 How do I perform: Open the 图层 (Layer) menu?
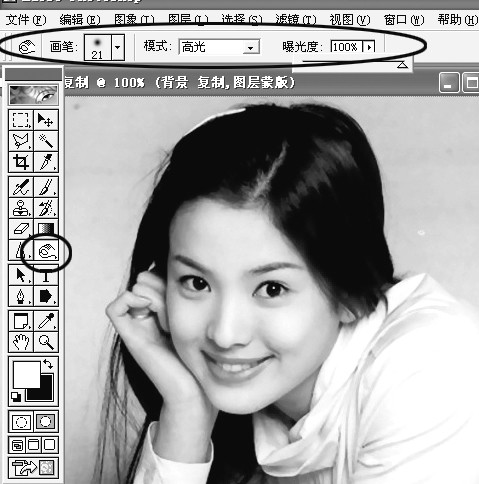tap(188, 20)
